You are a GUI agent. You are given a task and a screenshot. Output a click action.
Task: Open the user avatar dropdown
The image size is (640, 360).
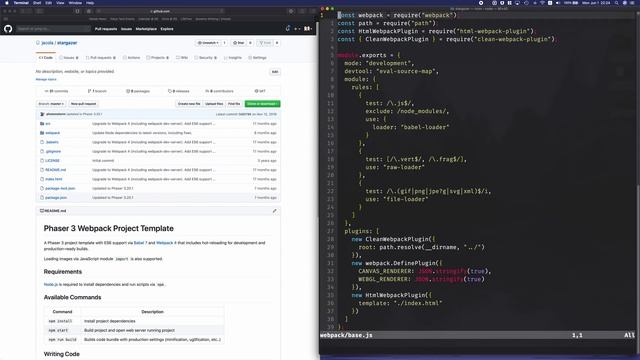pyautogui.click(x=308, y=29)
